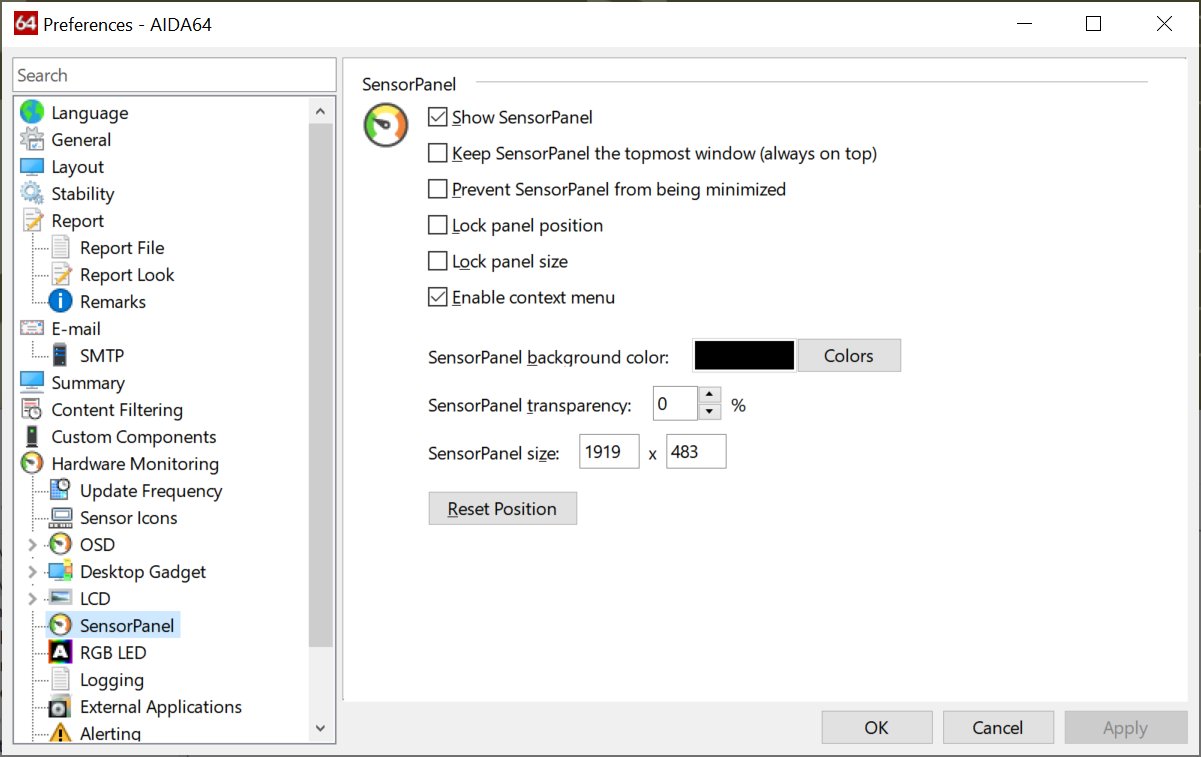Image resolution: width=1201 pixels, height=757 pixels.
Task: Open the Hardware Monitoring gauge icon
Action: [32, 464]
